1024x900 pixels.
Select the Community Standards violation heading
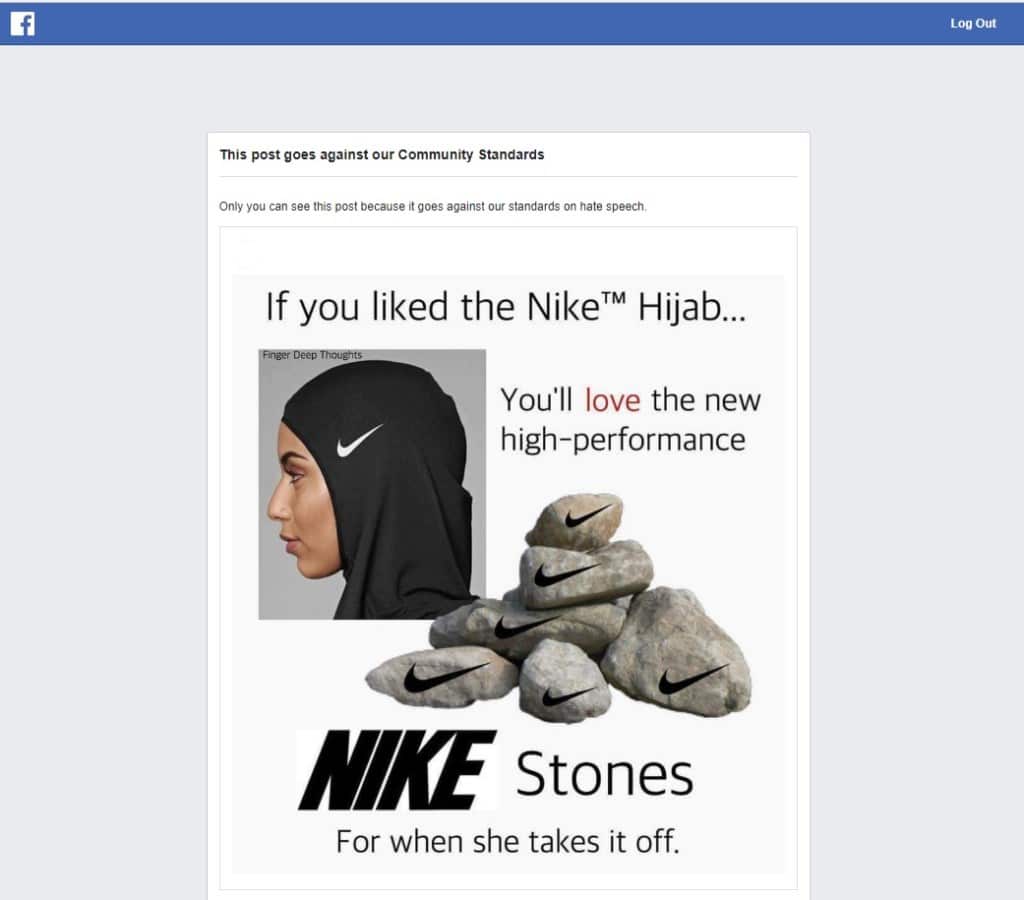[381, 155]
